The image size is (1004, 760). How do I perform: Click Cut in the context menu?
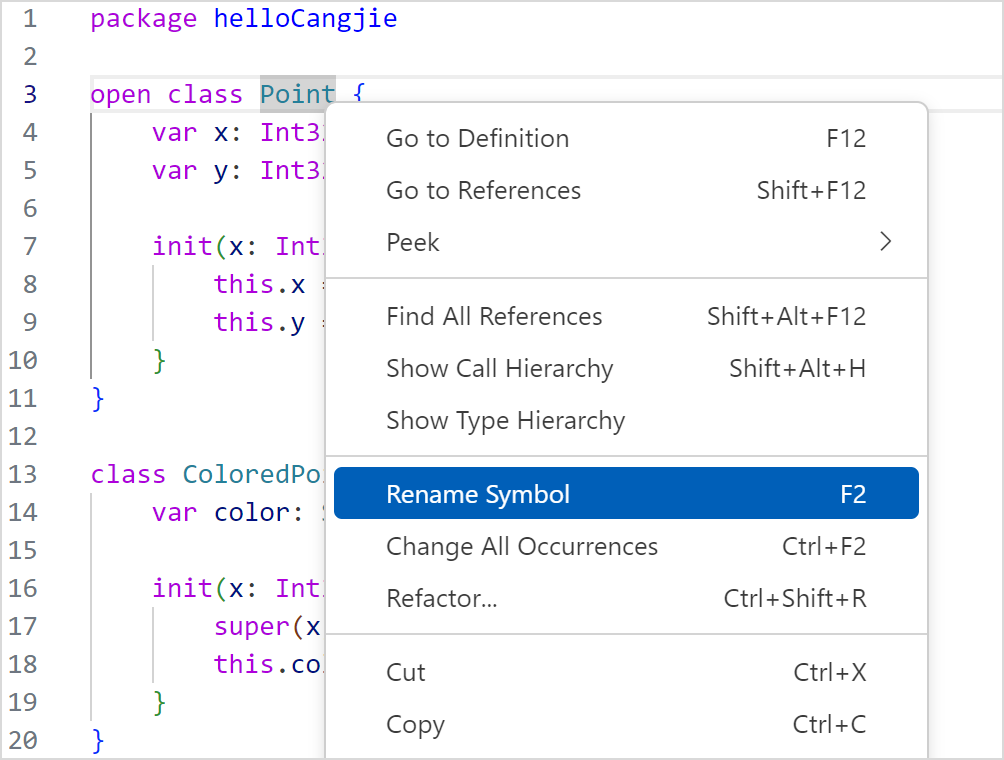click(406, 673)
